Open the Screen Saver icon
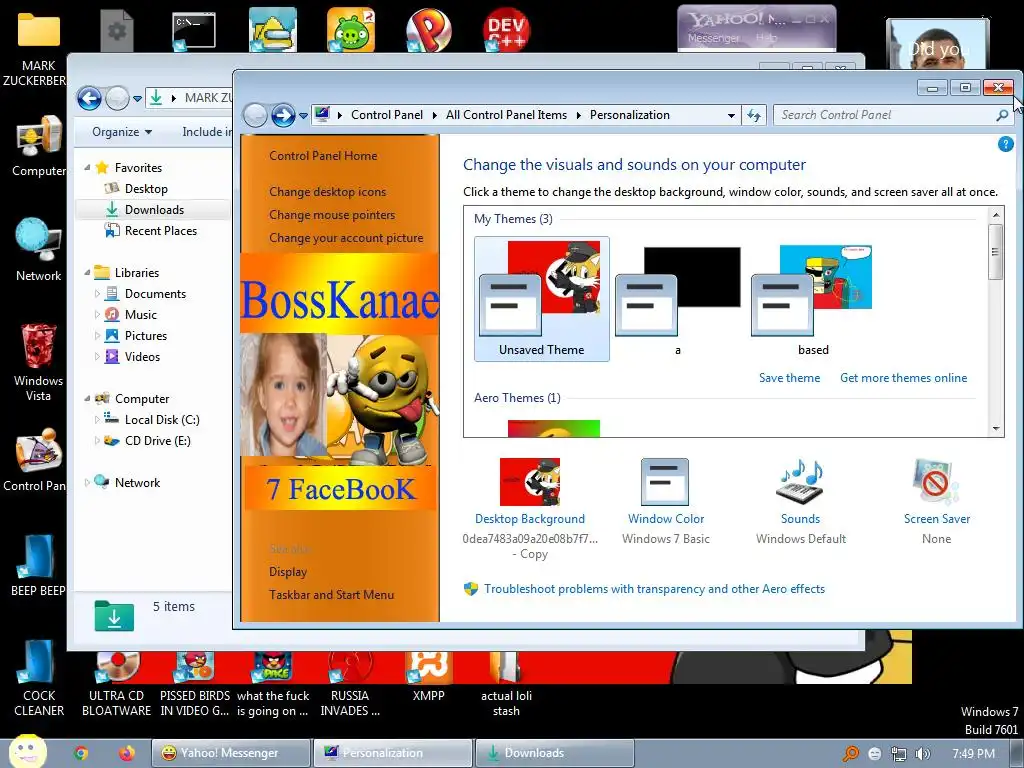The image size is (1024, 768). click(936, 482)
